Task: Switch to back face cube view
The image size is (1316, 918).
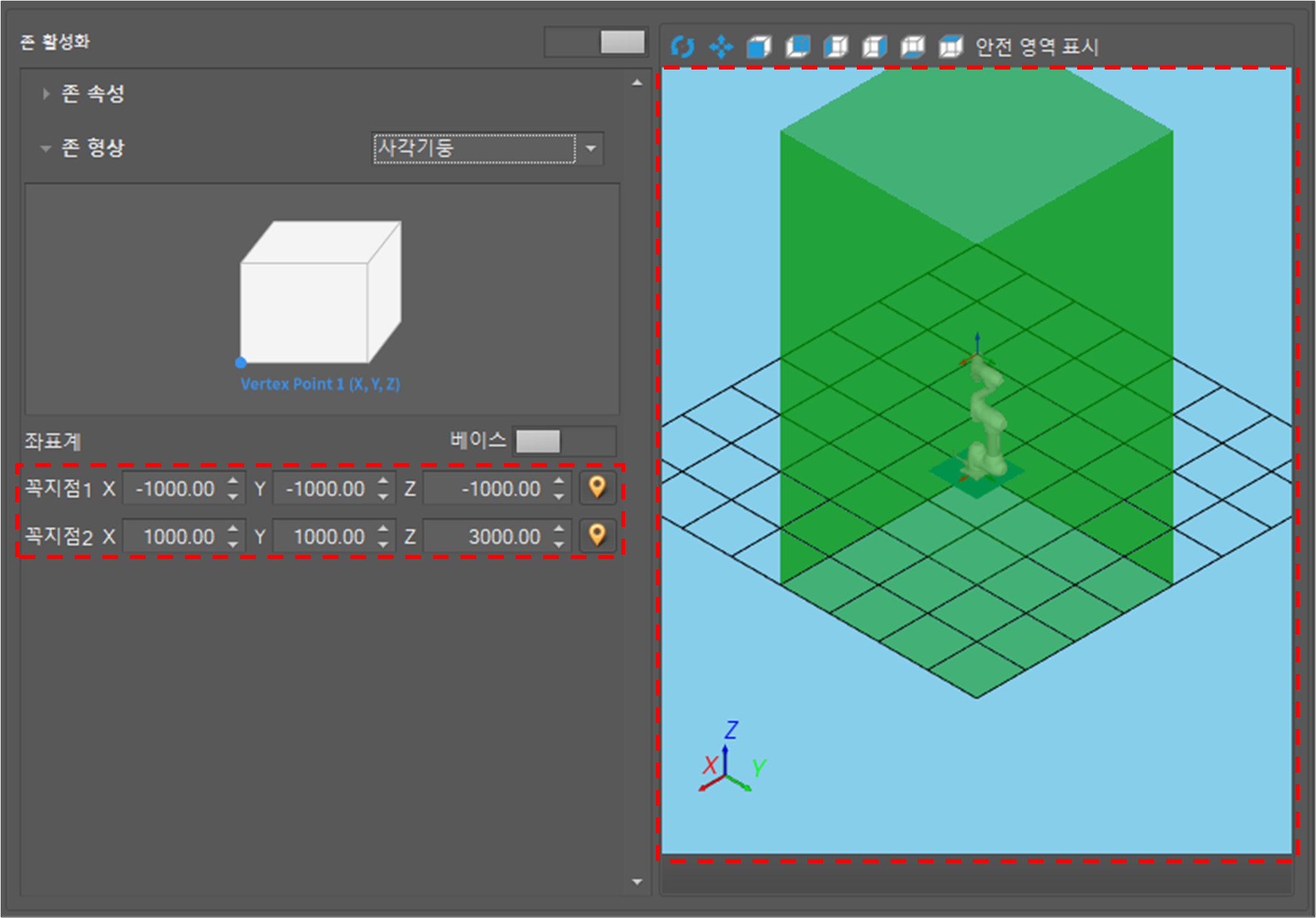Action: point(798,47)
